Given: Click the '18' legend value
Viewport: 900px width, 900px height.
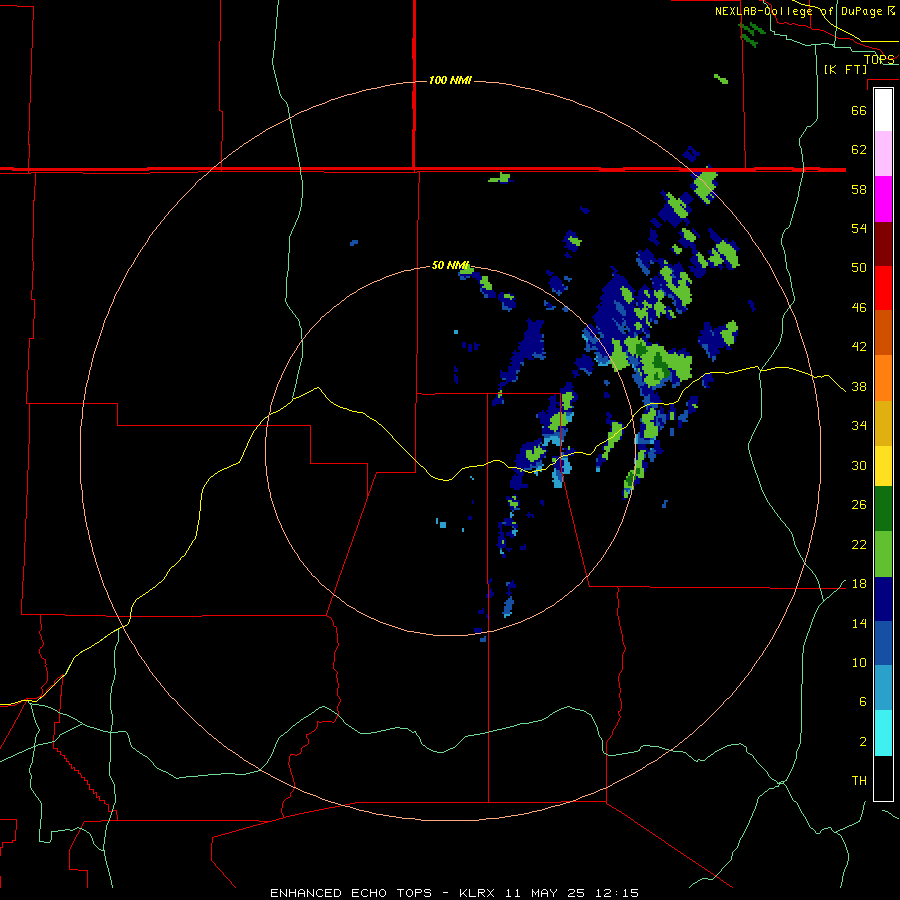Looking at the screenshot, I should (x=859, y=584).
